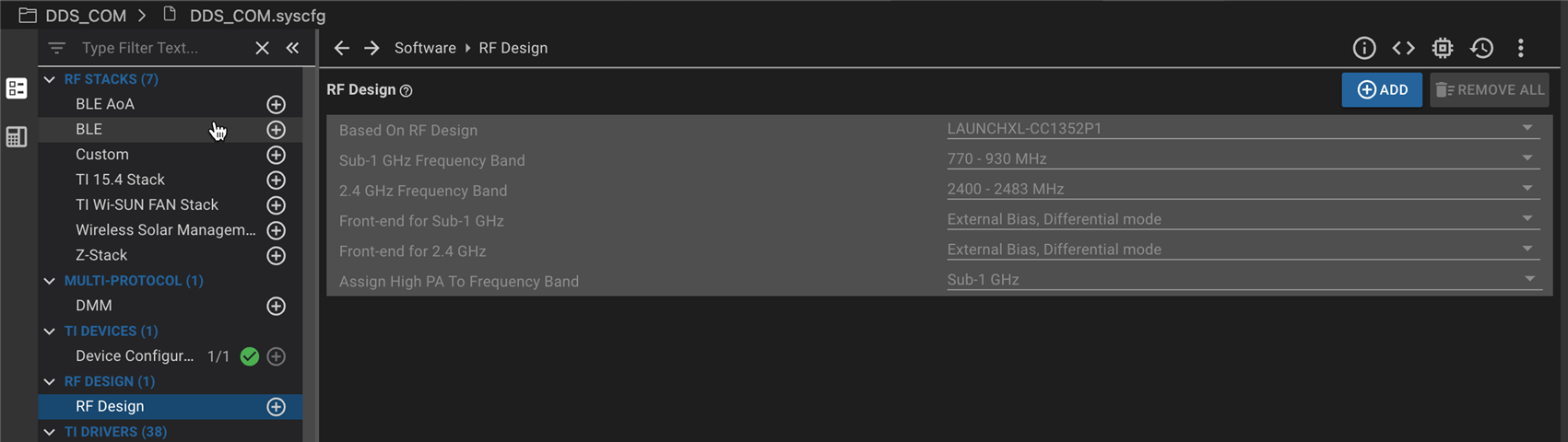Select TI 15.4 Stack in the tree

120,180
